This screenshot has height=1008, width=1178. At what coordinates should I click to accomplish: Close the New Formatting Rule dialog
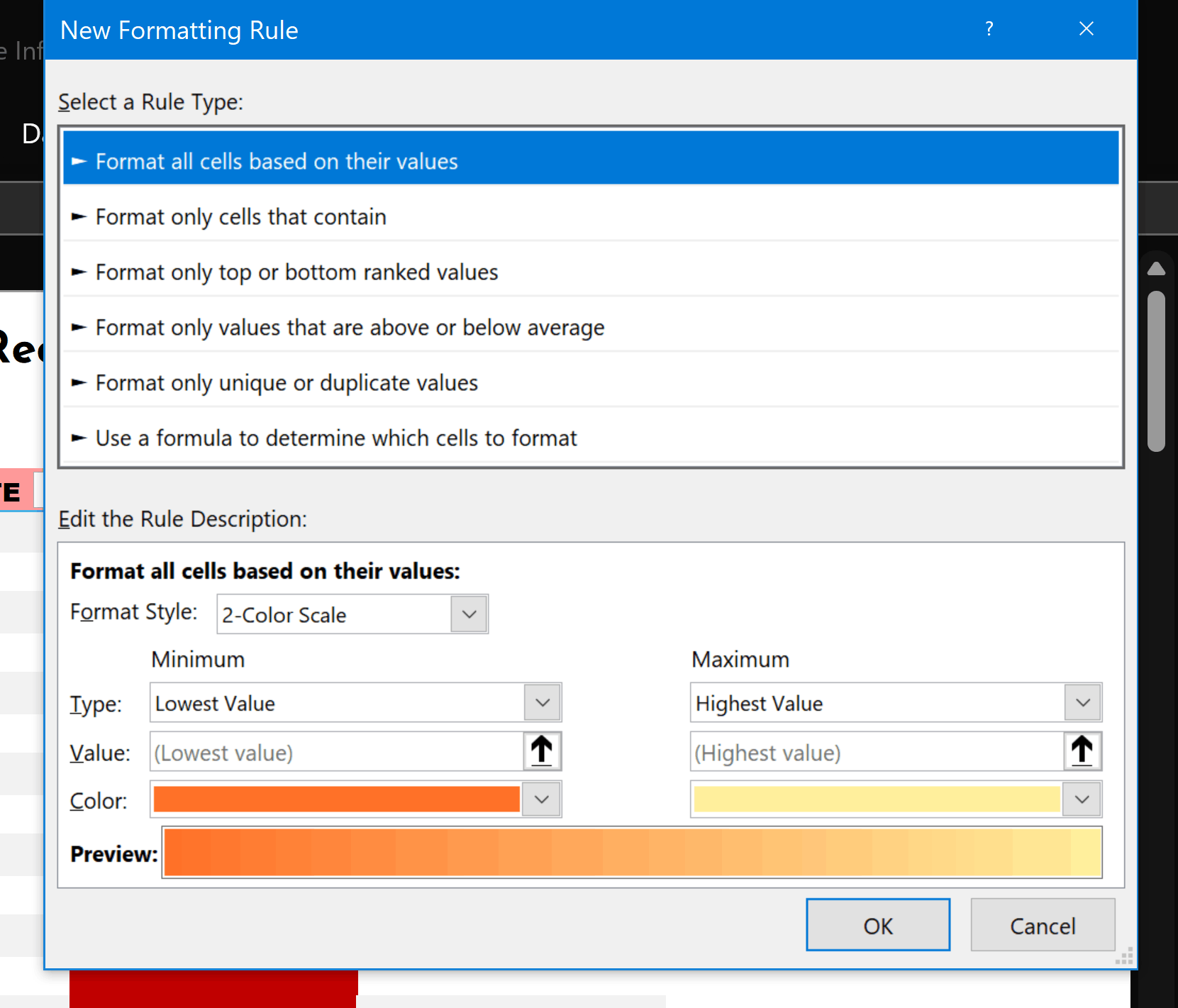1087,28
